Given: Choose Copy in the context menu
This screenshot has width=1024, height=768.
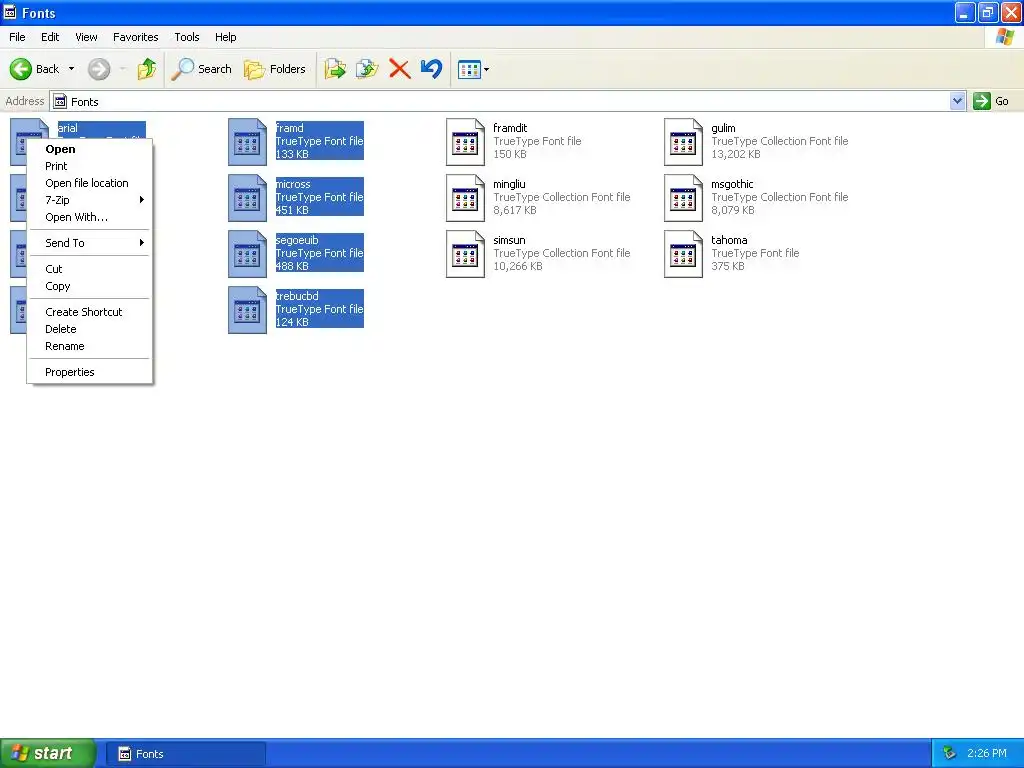Looking at the screenshot, I should click(89, 286).
